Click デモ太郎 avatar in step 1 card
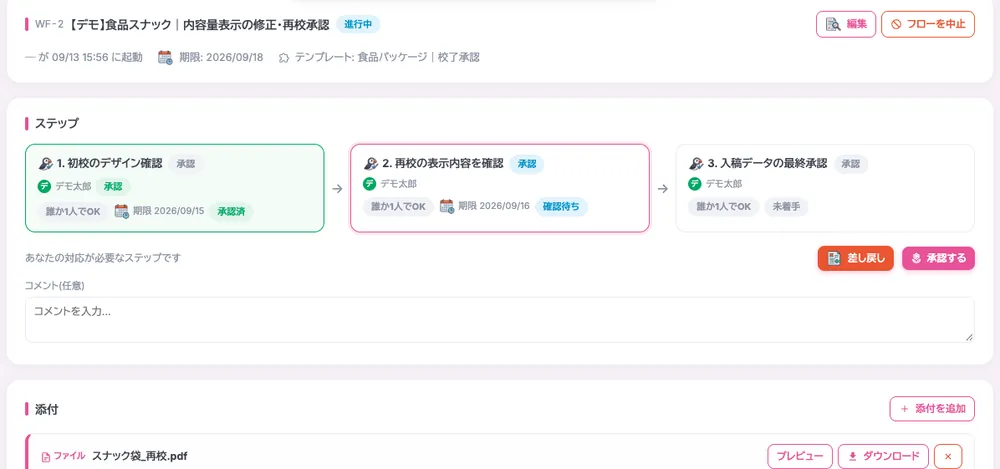This screenshot has width=1000, height=469. [x=44, y=186]
